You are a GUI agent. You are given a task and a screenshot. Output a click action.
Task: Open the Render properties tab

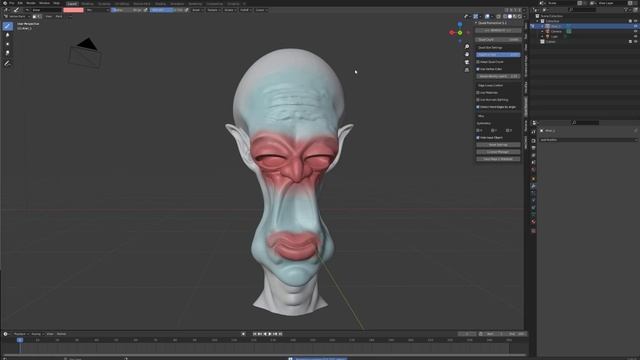(533, 140)
